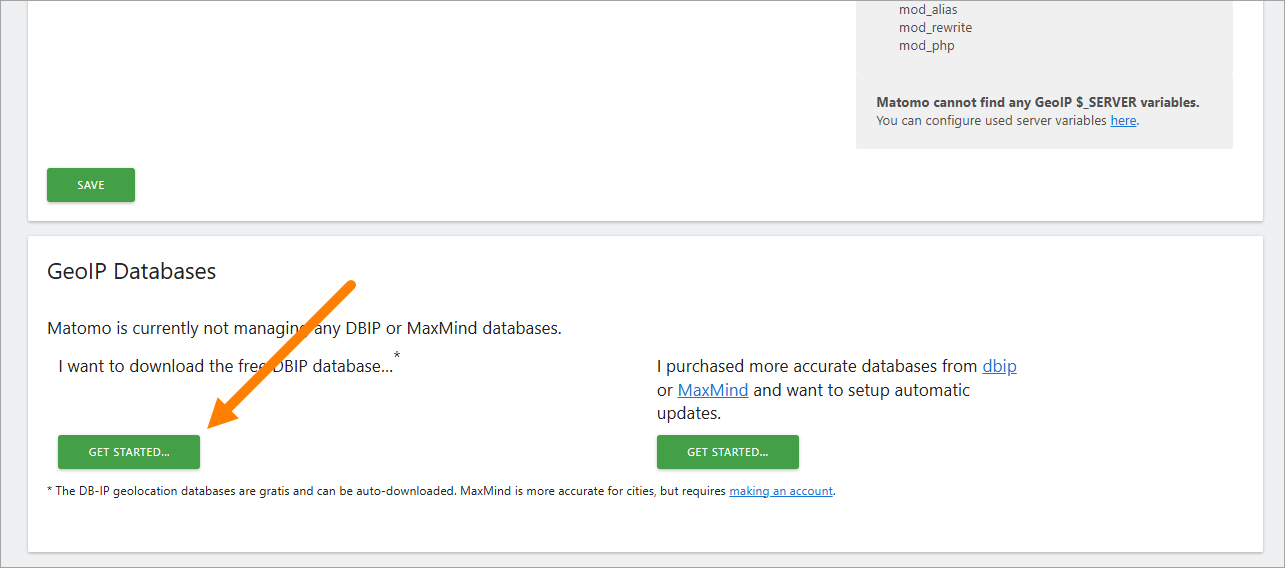Click 'I purchased more accurate databases' text
Screen dimensions: 1285x568
[x=819, y=366]
